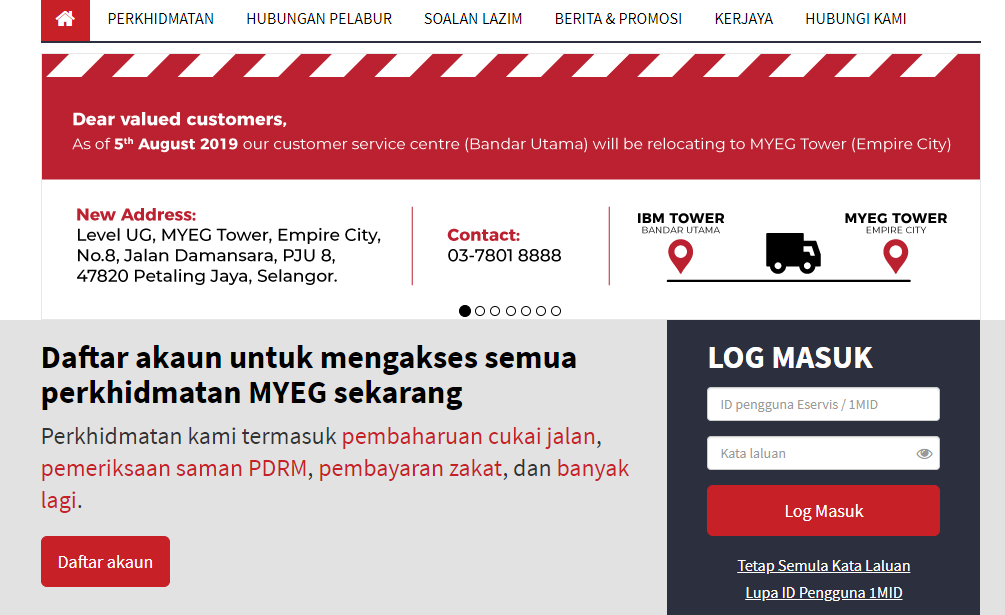The image size is (1005, 615).
Task: Open the pembaharuan cukai jalan link
Action: coord(469,437)
